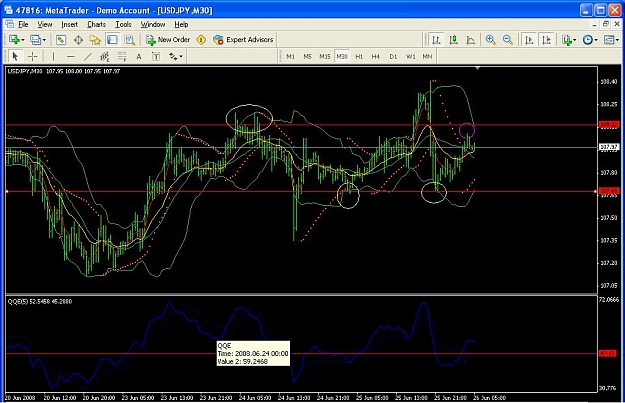Viewport: 625px width, 403px height.
Task: Switch timeframe to MN
Action: click(427, 57)
